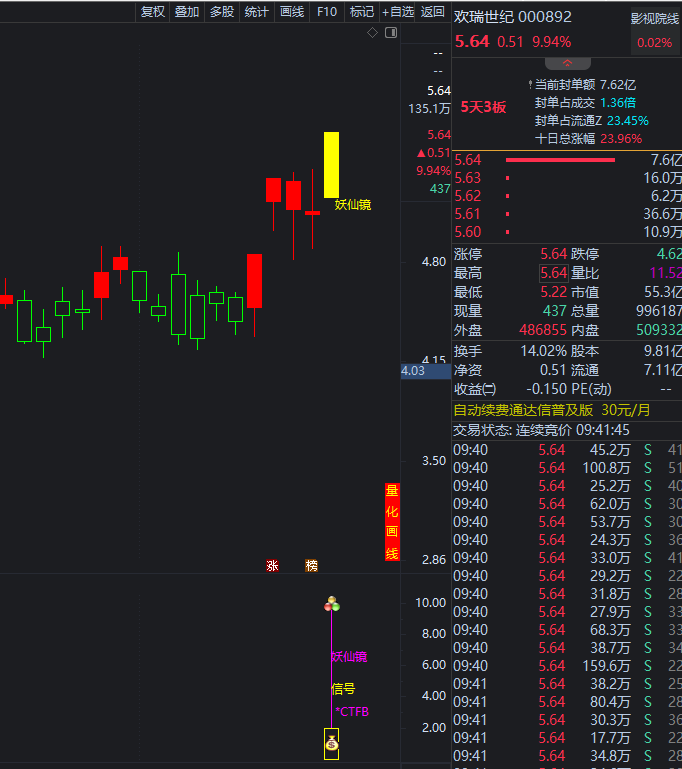The width and height of the screenshot is (682, 769).
Task: Click the 4.03 price axis marker
Action: pos(426,371)
